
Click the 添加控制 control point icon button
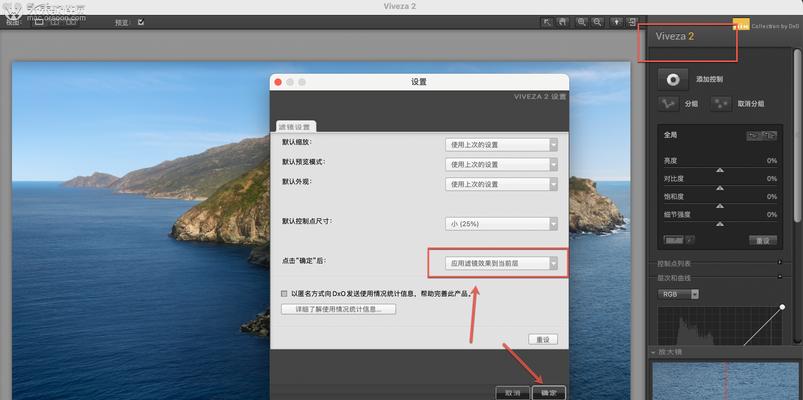[x=672, y=79]
